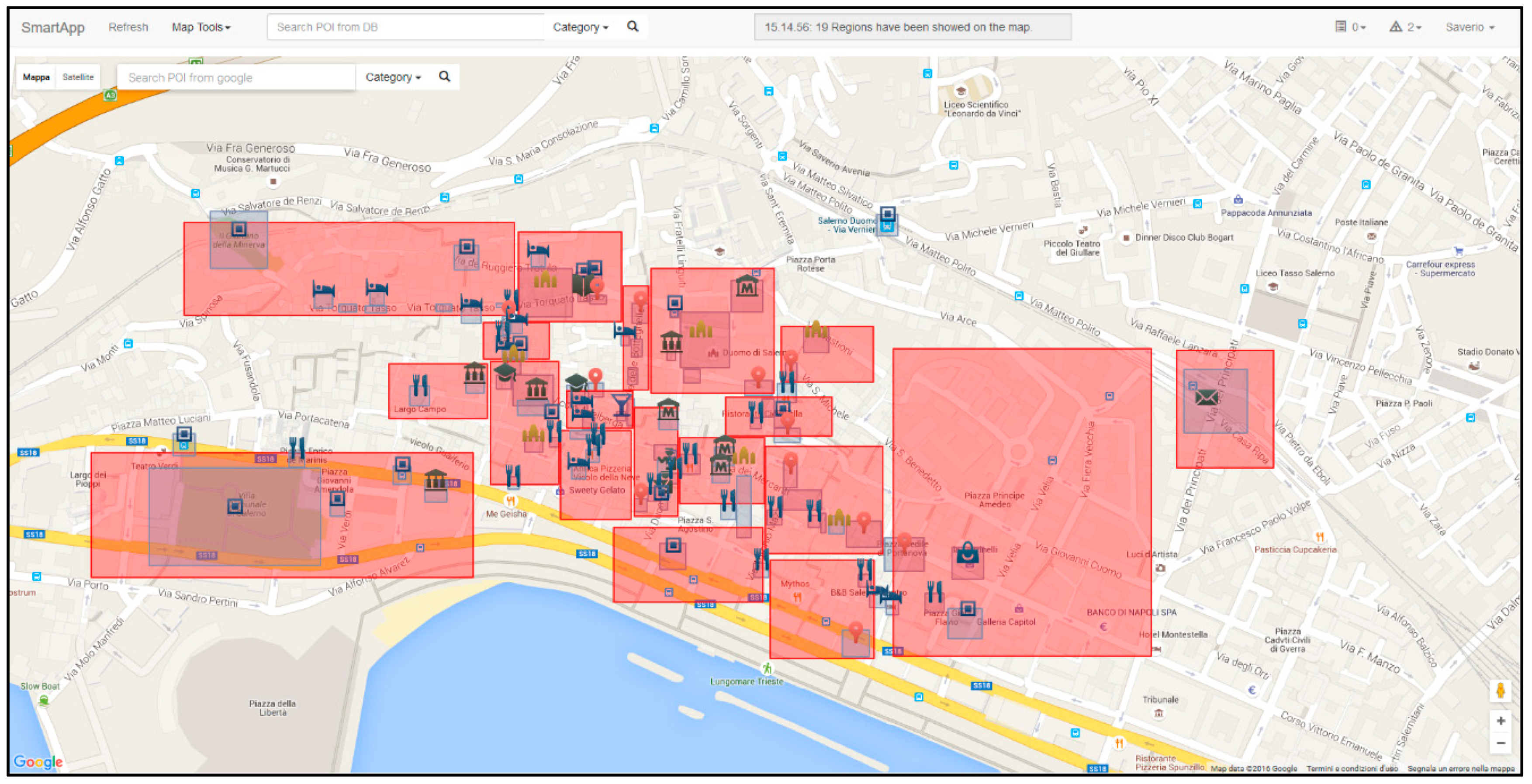Open the Saverio user menu
Viewport: 1532px width, 784px height.
coord(1469,28)
